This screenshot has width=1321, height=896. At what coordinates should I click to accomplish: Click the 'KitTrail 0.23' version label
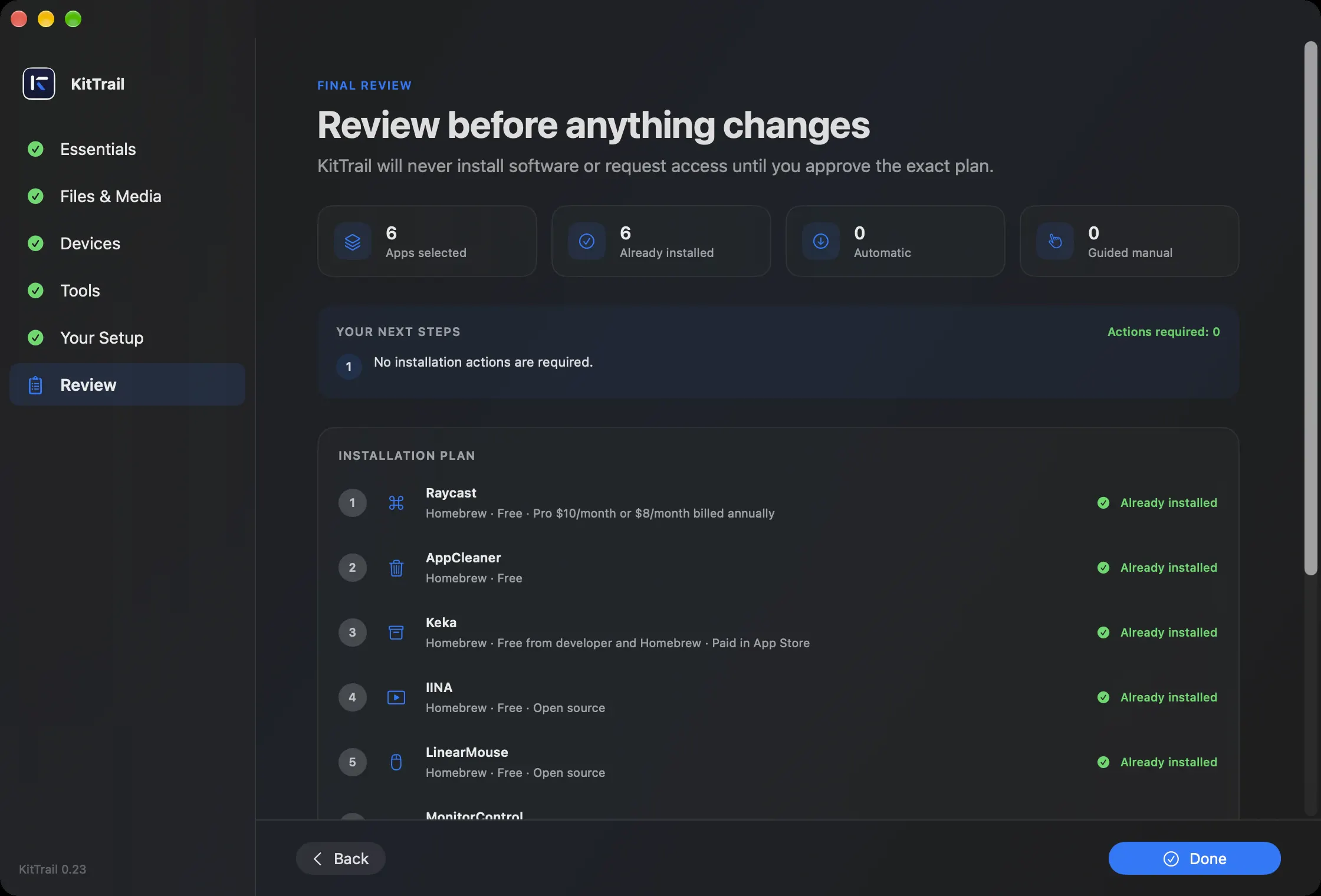tap(52, 869)
